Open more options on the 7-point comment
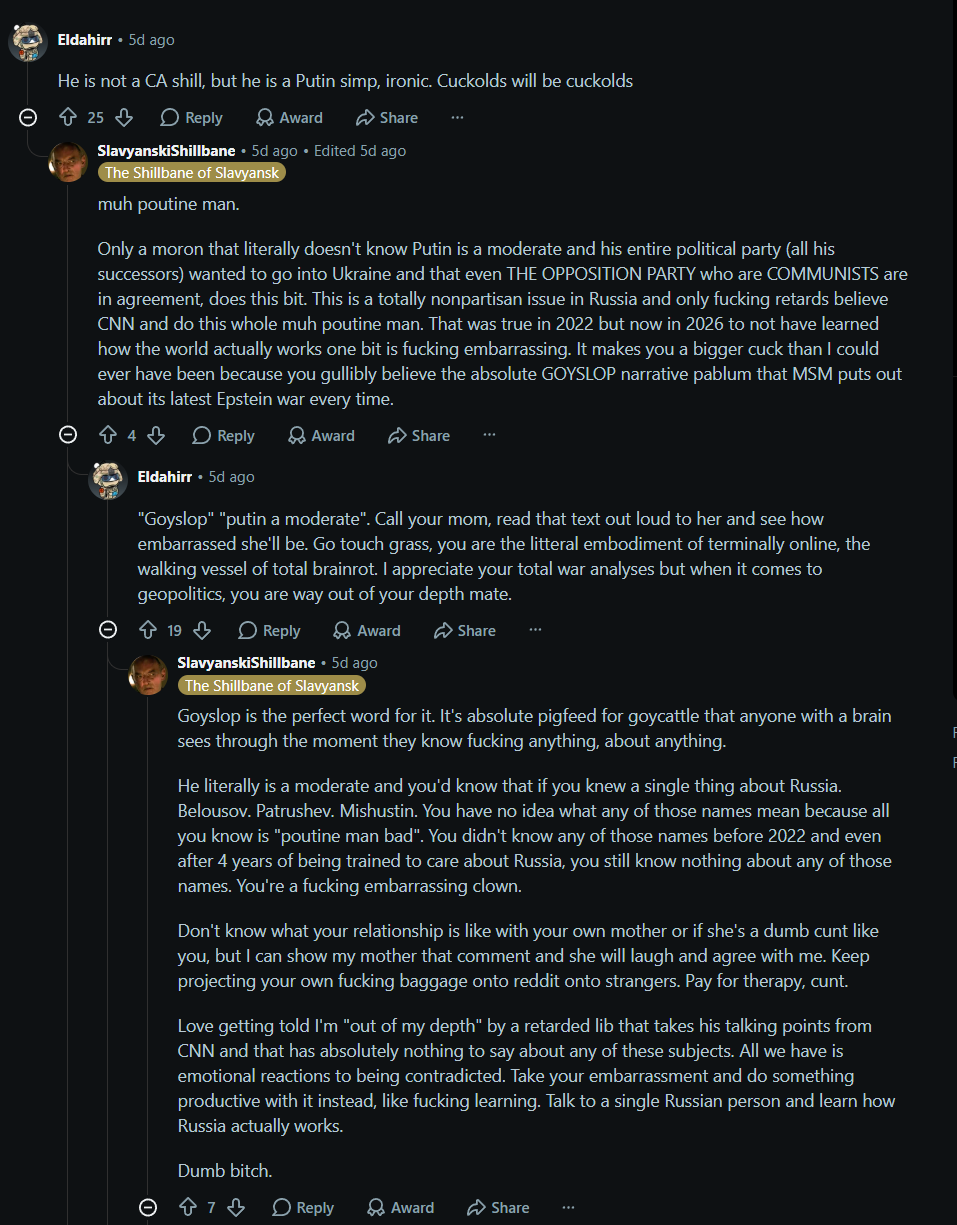 [568, 1207]
